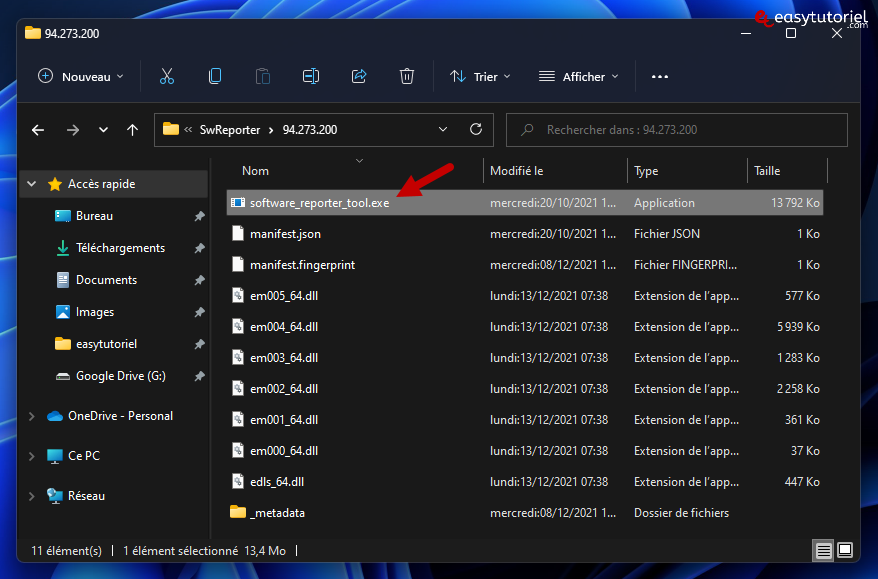Open the Nouveau dropdown menu

[x=81, y=77]
